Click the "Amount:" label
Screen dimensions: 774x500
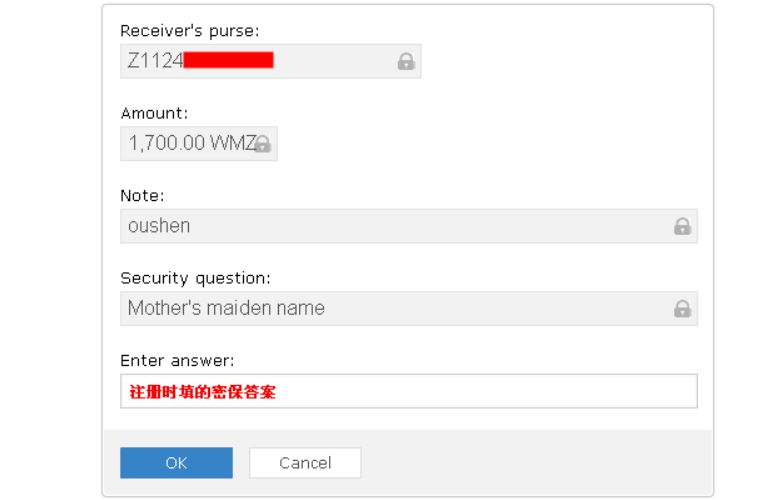click(154, 114)
